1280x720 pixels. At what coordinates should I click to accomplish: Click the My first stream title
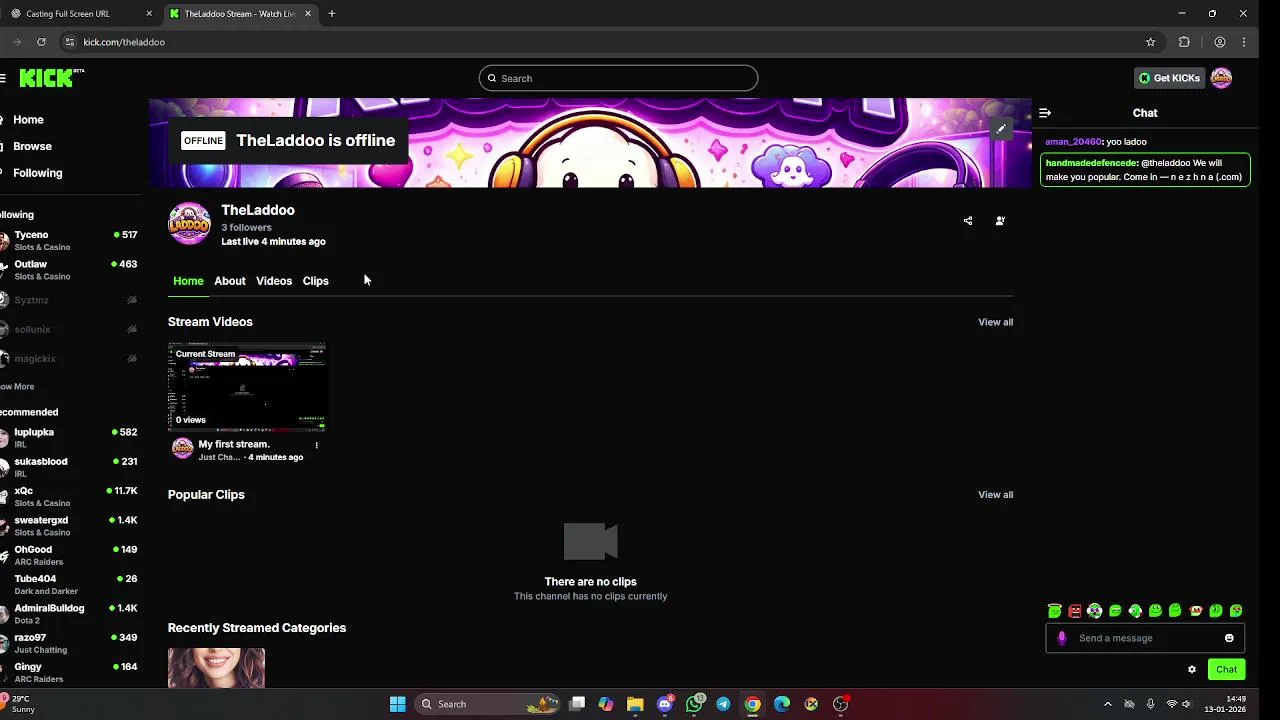point(234,444)
